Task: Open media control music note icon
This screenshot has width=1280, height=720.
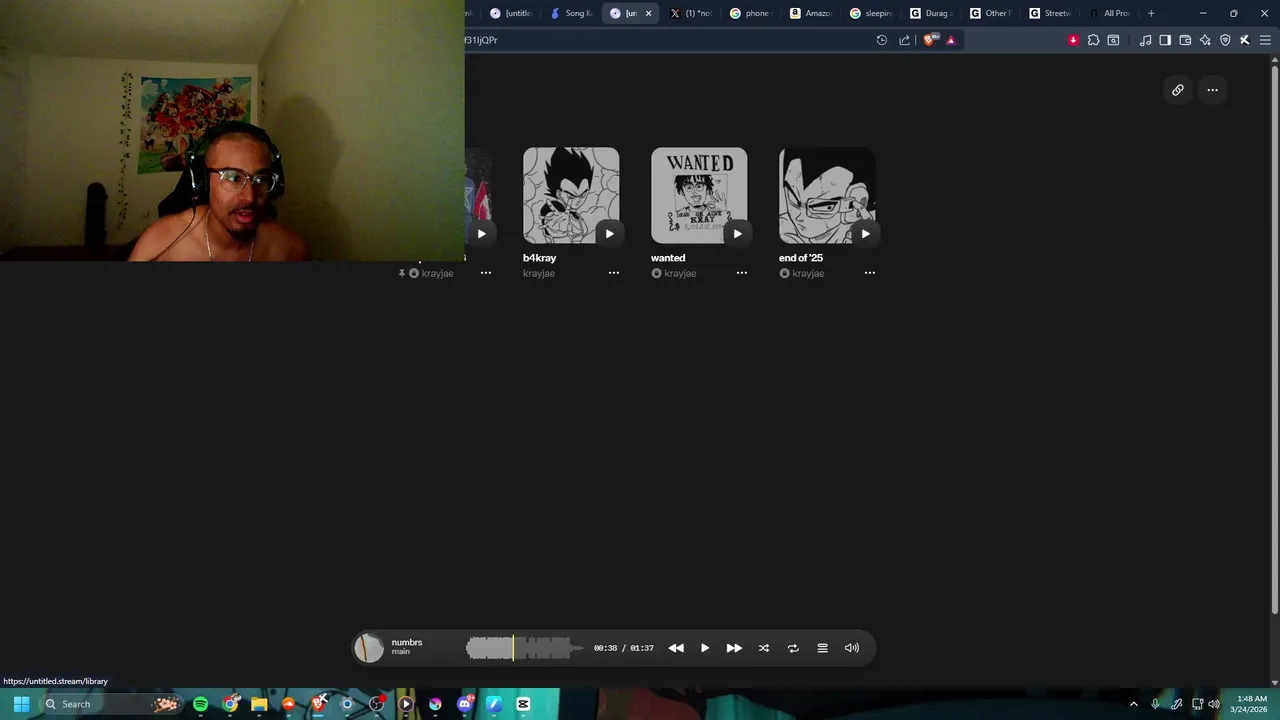Action: [1146, 40]
